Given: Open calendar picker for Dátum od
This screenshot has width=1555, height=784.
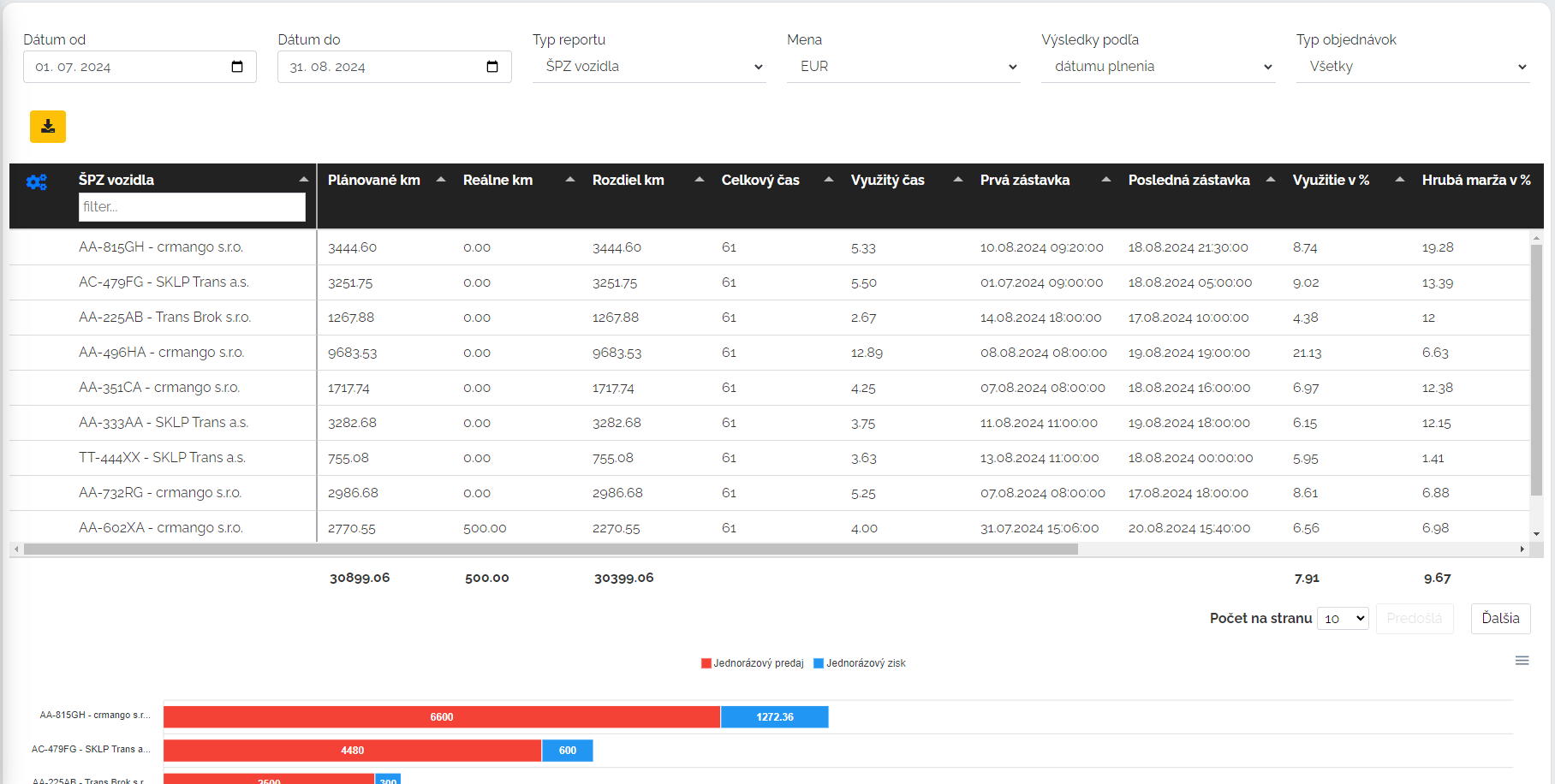Looking at the screenshot, I should tap(237, 67).
